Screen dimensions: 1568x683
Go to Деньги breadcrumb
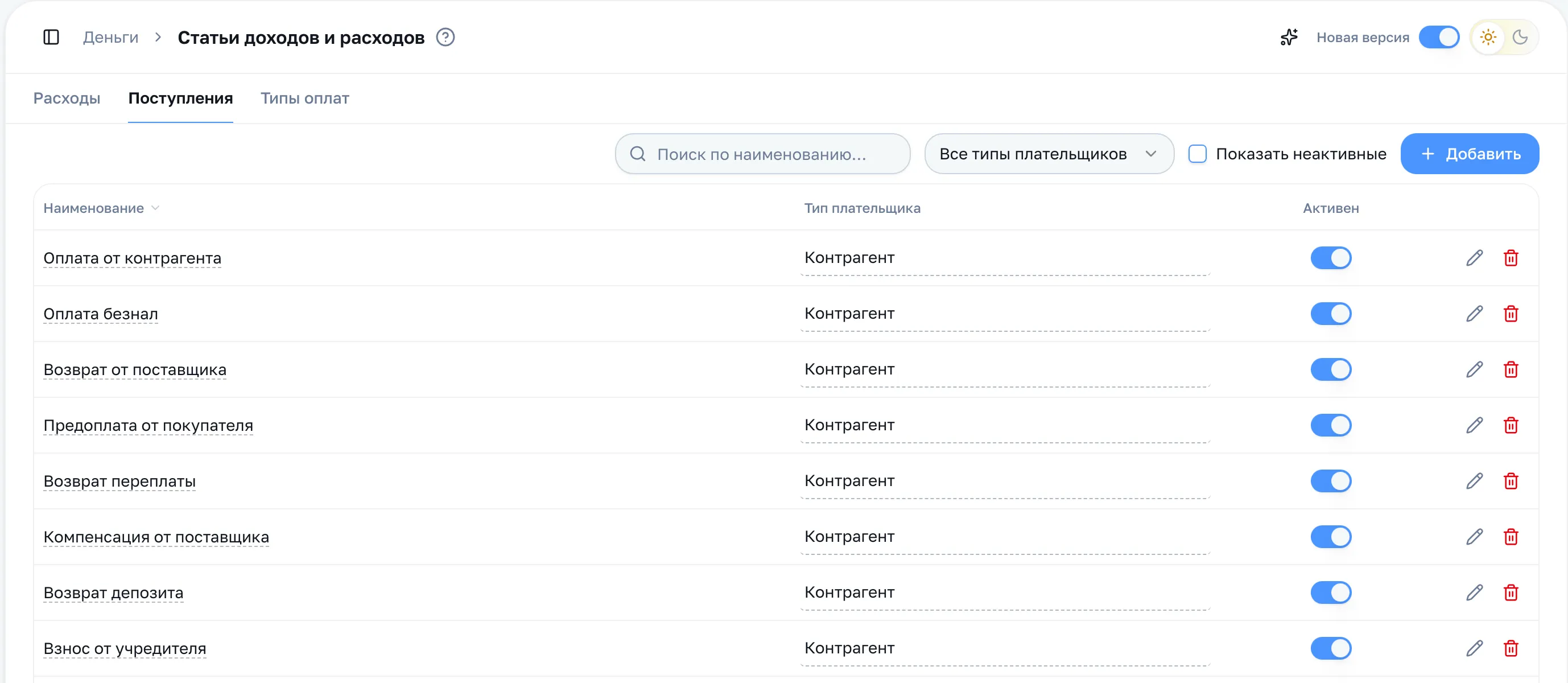coord(110,37)
